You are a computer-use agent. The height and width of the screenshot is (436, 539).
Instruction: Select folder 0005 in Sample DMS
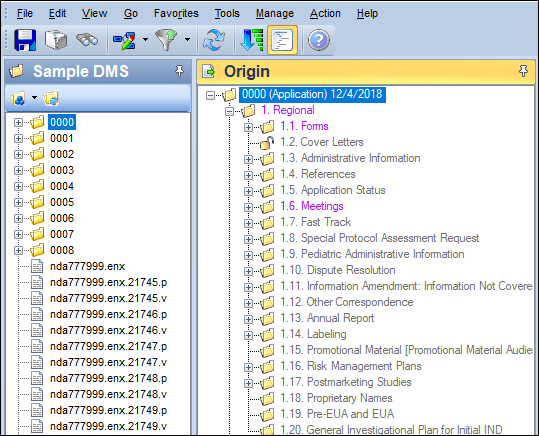(62, 202)
